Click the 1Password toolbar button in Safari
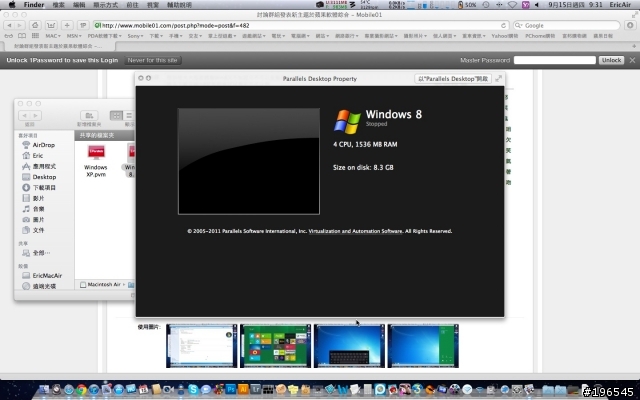This screenshot has width=640, height=400. point(83,25)
